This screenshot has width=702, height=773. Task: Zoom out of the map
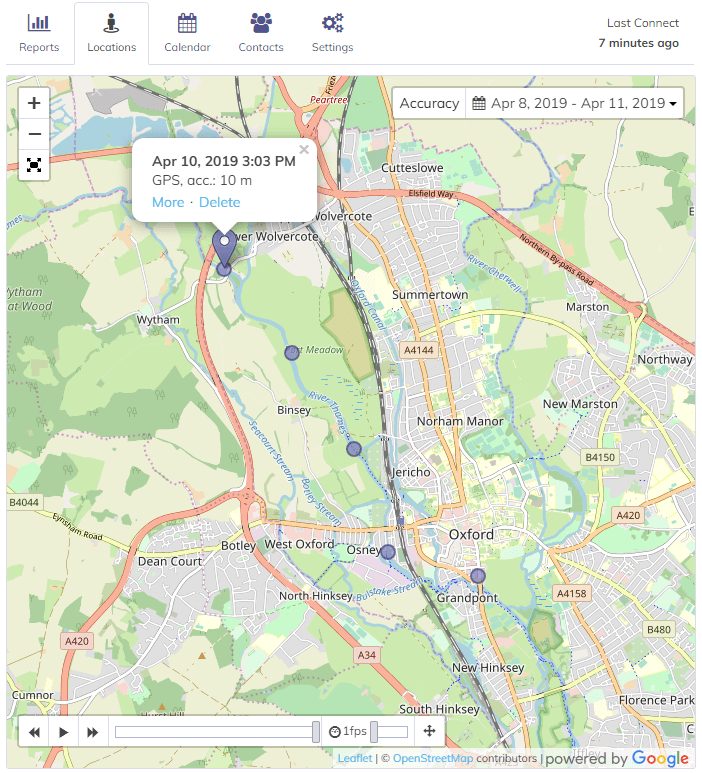pos(34,134)
